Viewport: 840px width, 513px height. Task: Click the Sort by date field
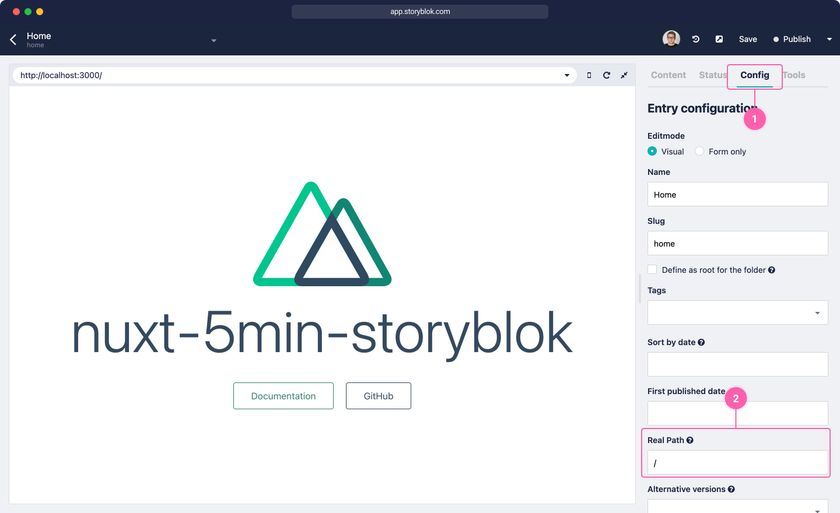(738, 365)
